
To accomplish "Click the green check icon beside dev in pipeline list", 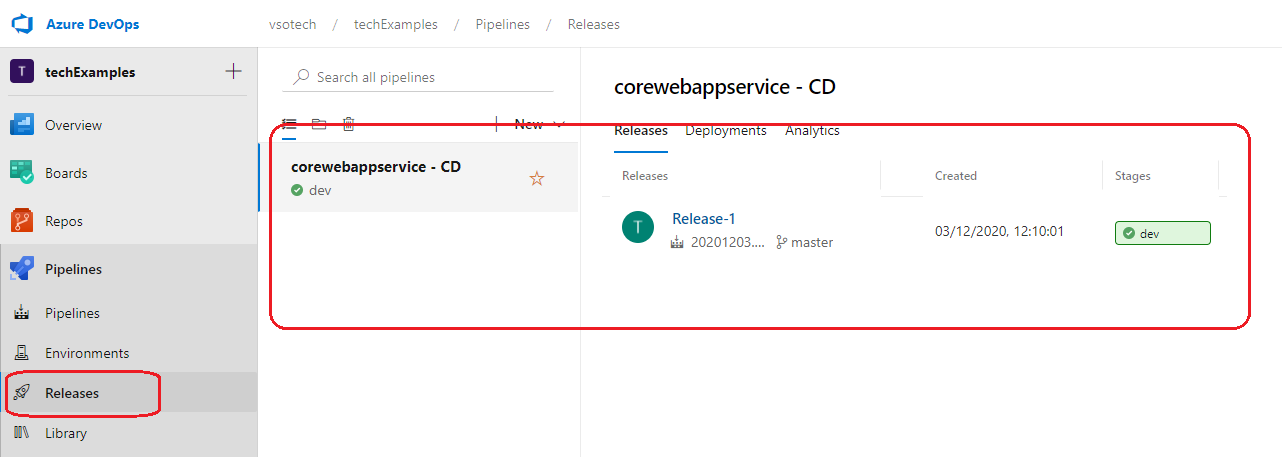I will coord(297,190).
